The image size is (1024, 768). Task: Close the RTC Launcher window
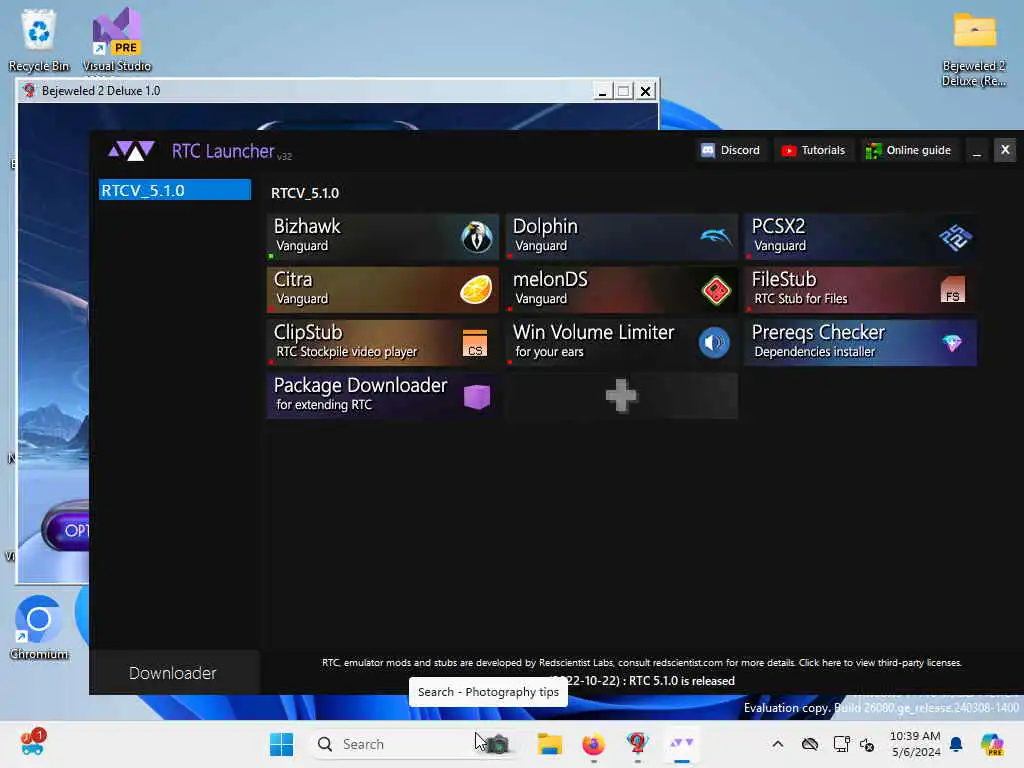(x=1005, y=150)
